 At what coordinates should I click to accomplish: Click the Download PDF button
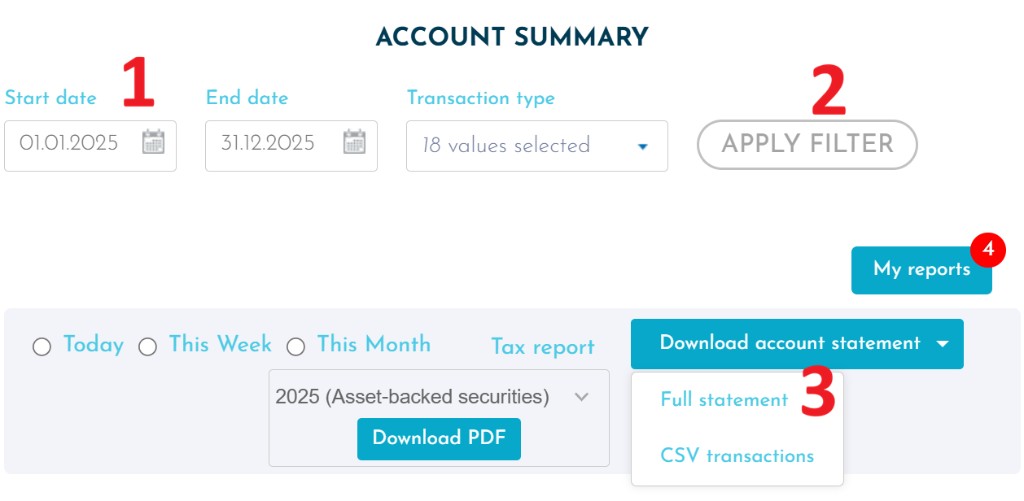pos(439,438)
